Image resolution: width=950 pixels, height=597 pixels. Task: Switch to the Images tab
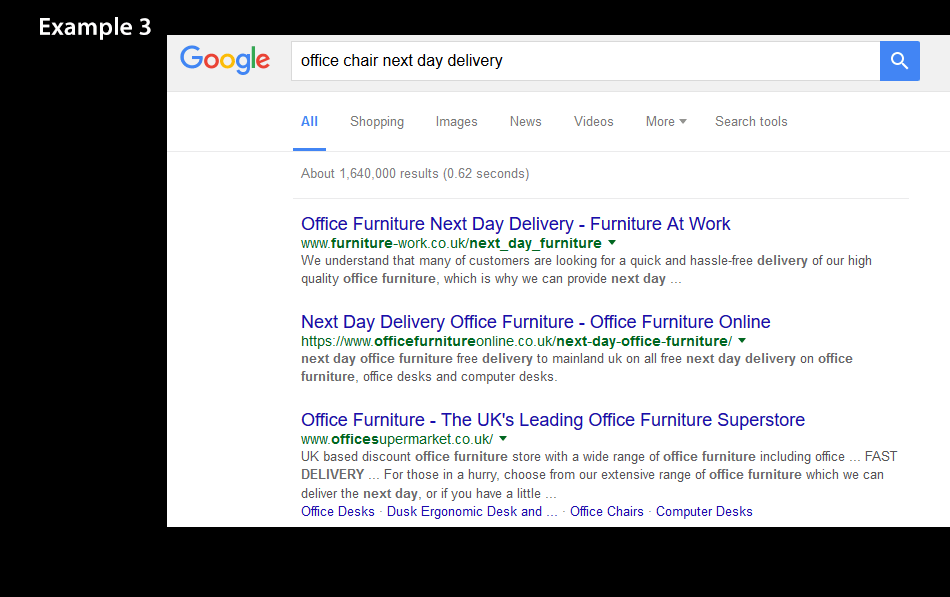(x=456, y=122)
